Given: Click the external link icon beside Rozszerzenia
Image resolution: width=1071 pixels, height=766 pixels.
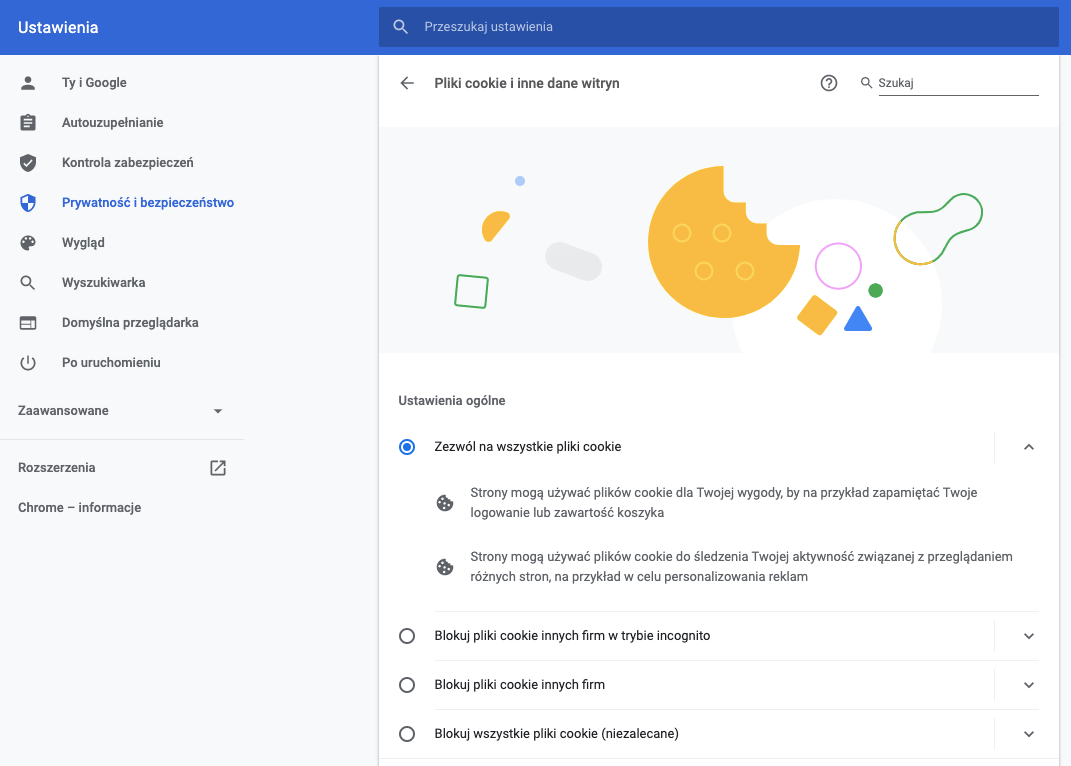Looking at the screenshot, I should (x=218, y=467).
